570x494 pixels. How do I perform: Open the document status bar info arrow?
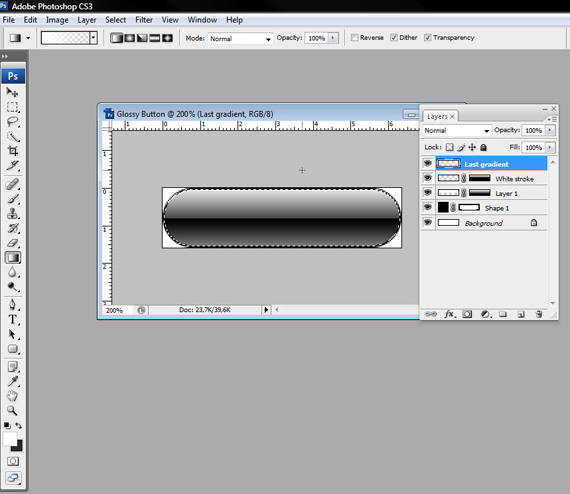click(266, 310)
